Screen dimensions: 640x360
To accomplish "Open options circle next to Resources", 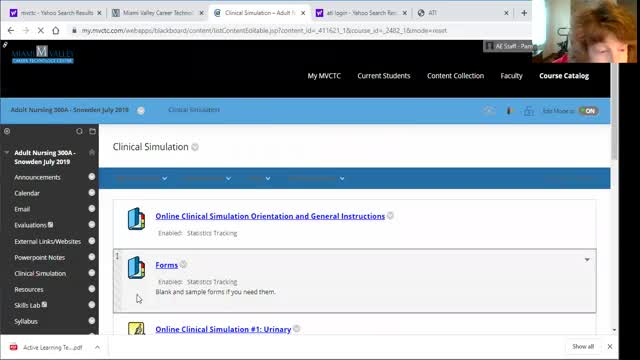I will [92, 289].
